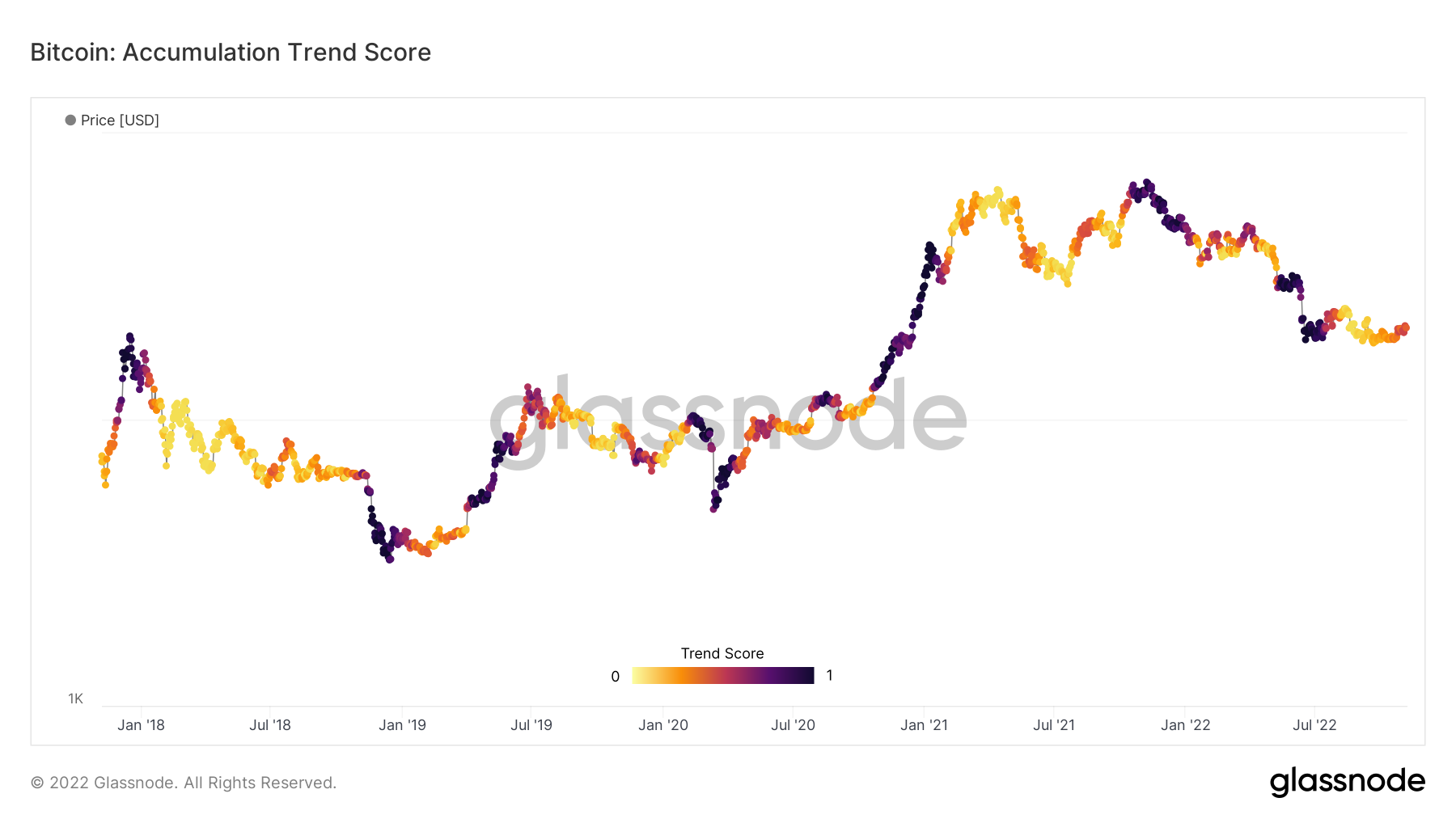Click the Trend Score gradient color bar

722,676
